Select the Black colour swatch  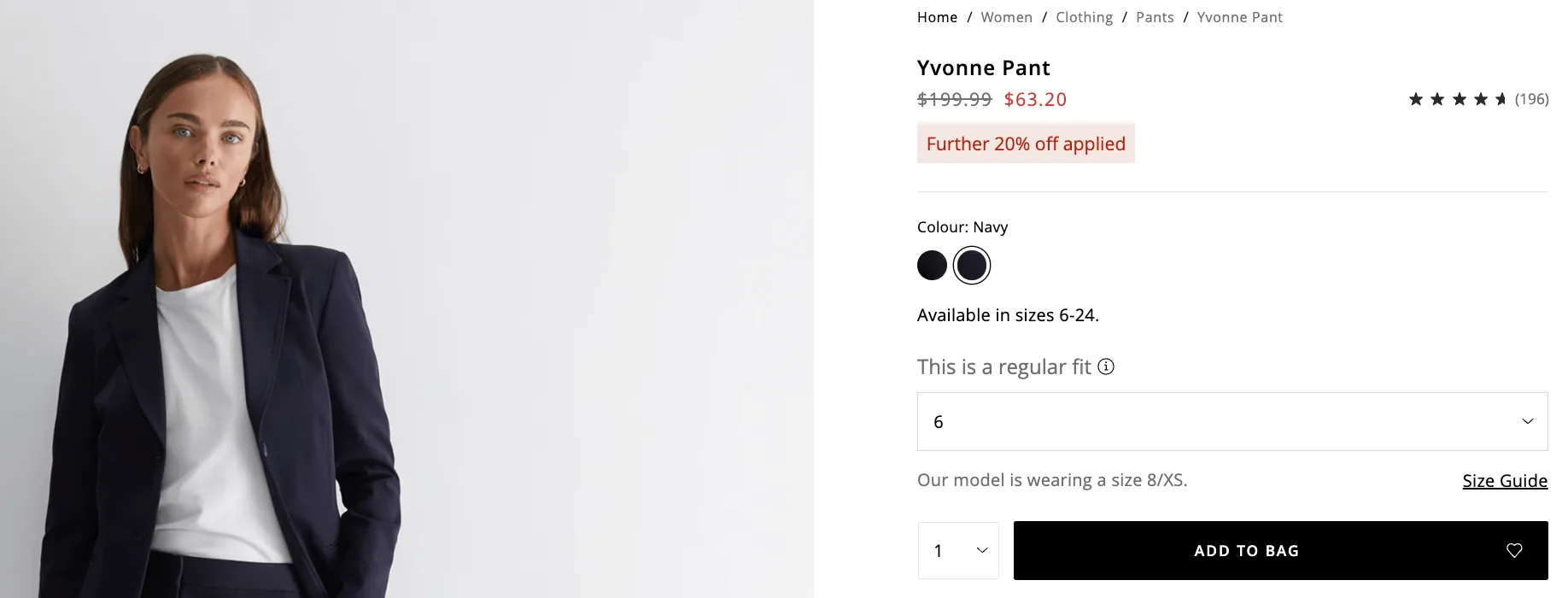(x=932, y=265)
